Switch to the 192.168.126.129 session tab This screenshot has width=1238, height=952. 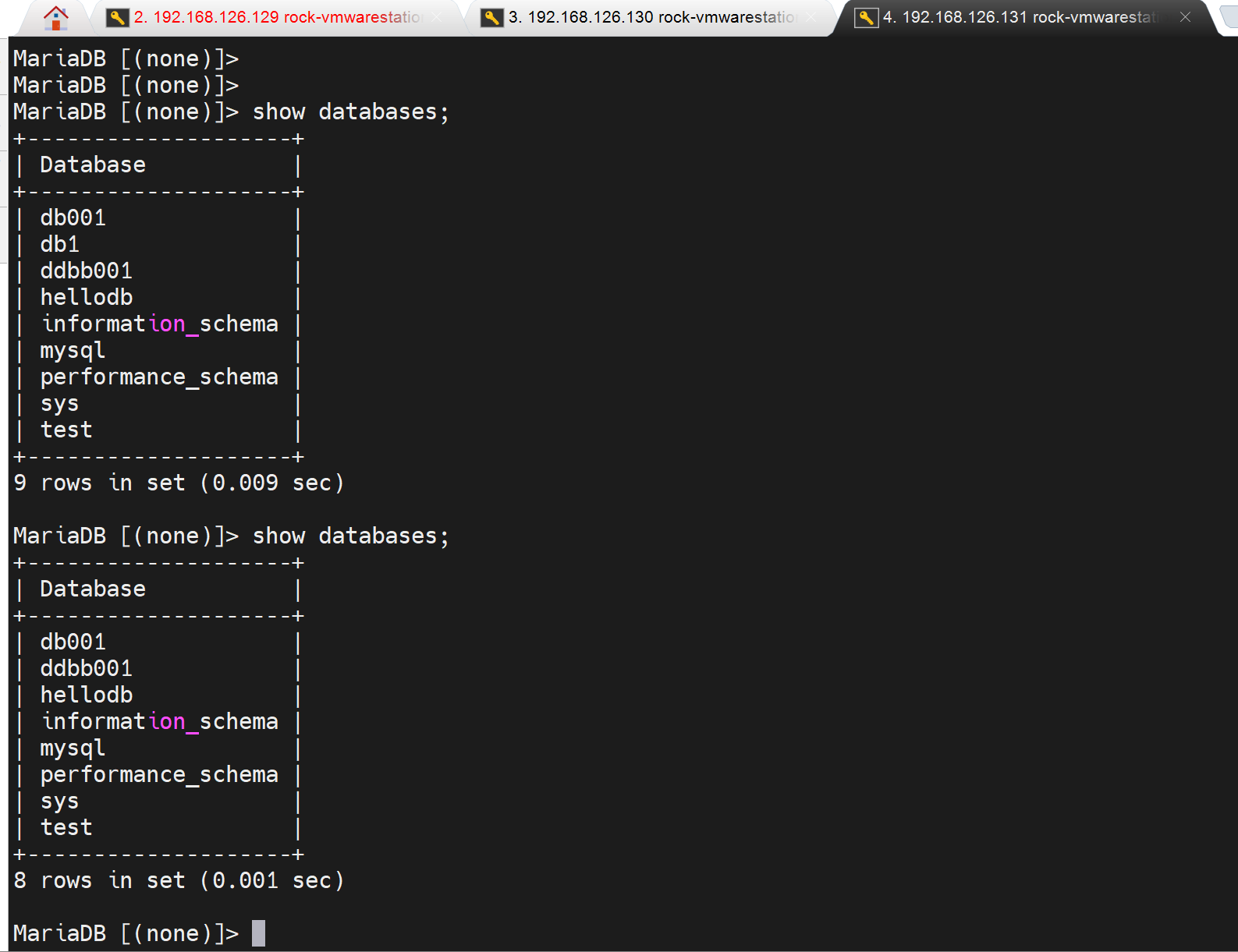(277, 17)
